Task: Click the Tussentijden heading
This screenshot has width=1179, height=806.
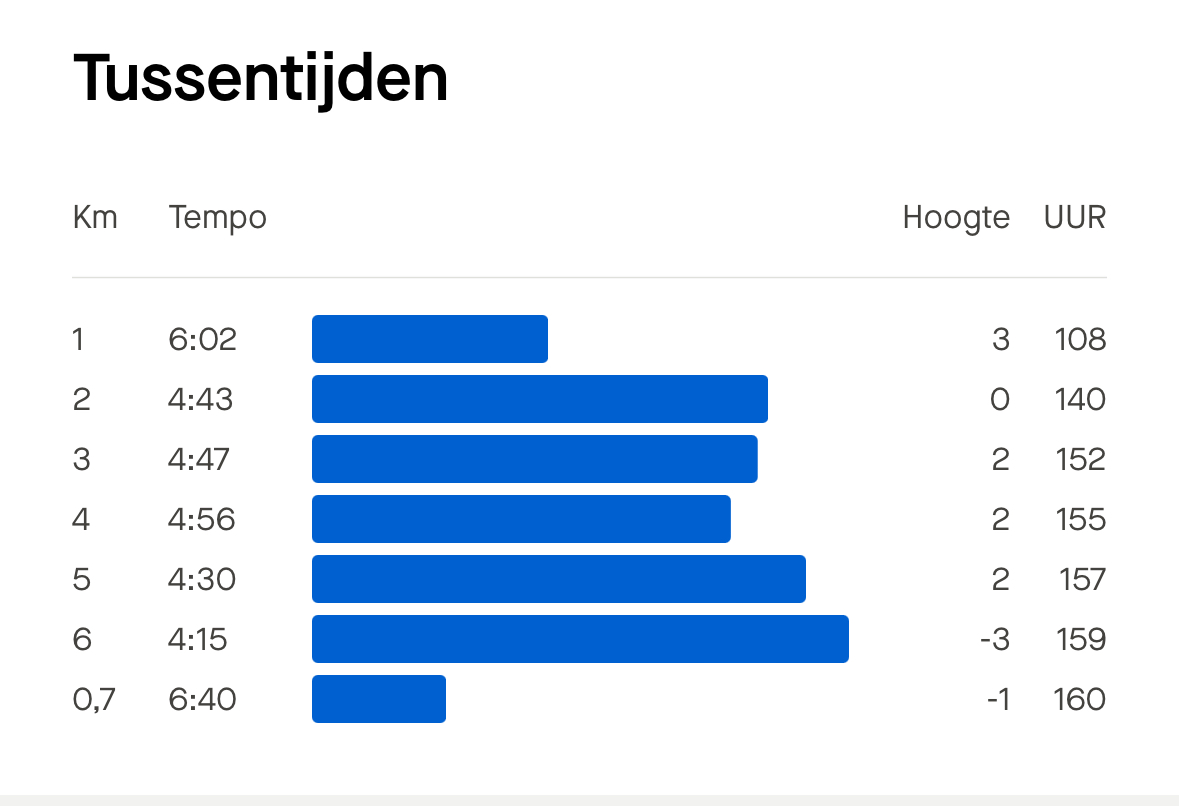Action: pos(260,78)
